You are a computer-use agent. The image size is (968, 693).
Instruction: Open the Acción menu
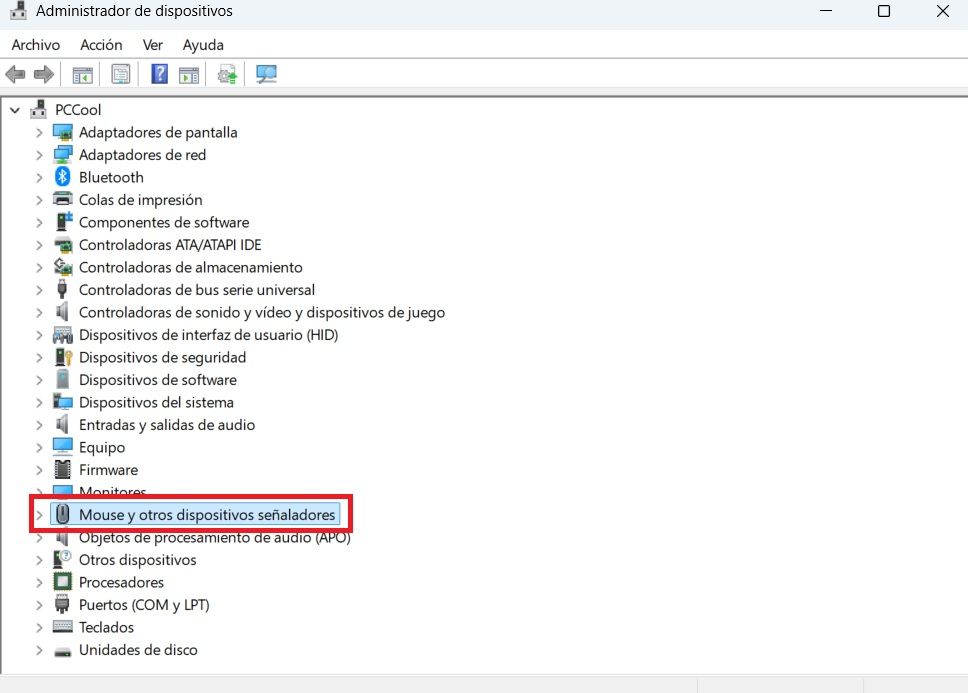coord(101,45)
